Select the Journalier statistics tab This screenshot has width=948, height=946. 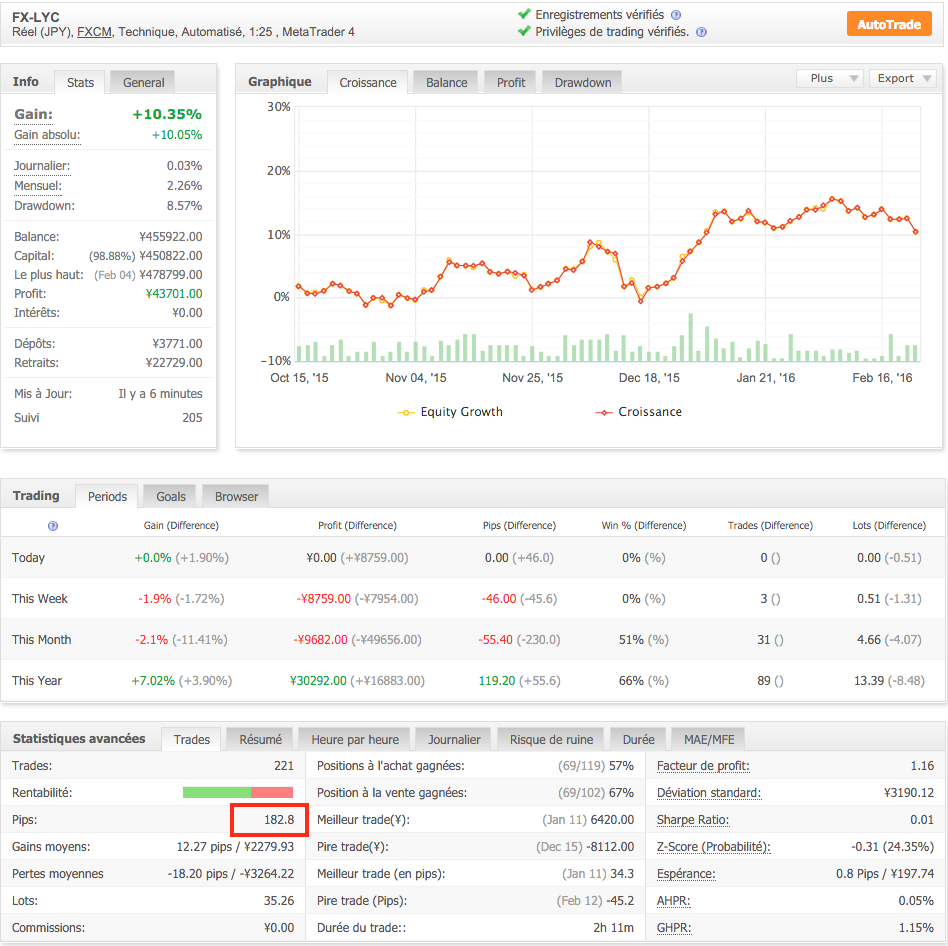454,739
